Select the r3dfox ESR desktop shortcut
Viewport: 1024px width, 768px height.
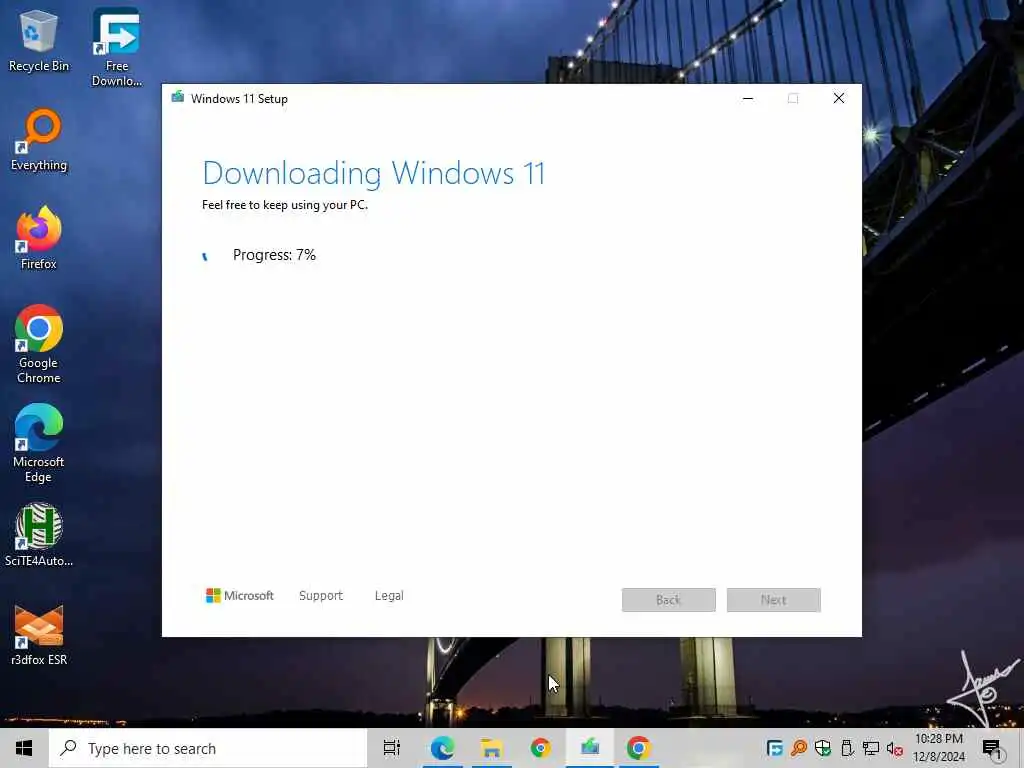click(39, 634)
